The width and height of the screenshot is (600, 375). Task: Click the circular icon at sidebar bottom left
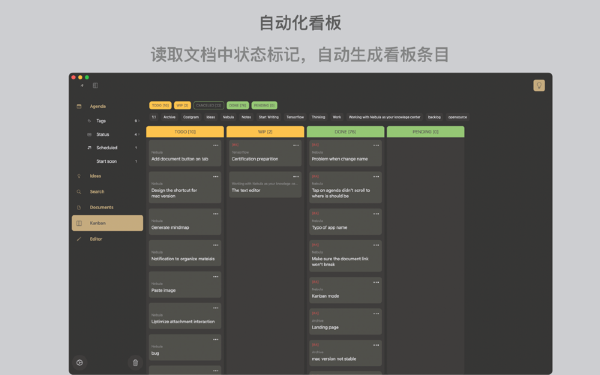80,362
